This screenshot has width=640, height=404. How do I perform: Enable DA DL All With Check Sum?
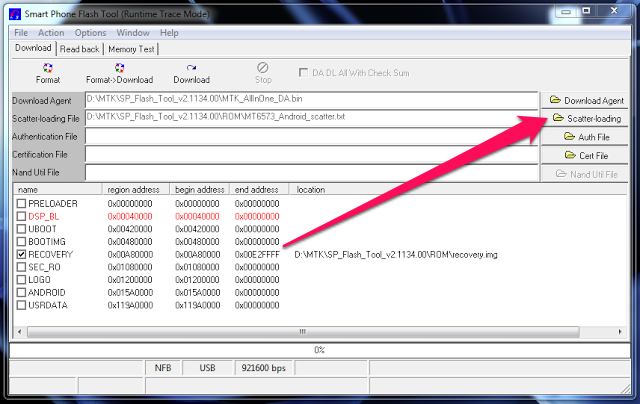click(x=303, y=73)
